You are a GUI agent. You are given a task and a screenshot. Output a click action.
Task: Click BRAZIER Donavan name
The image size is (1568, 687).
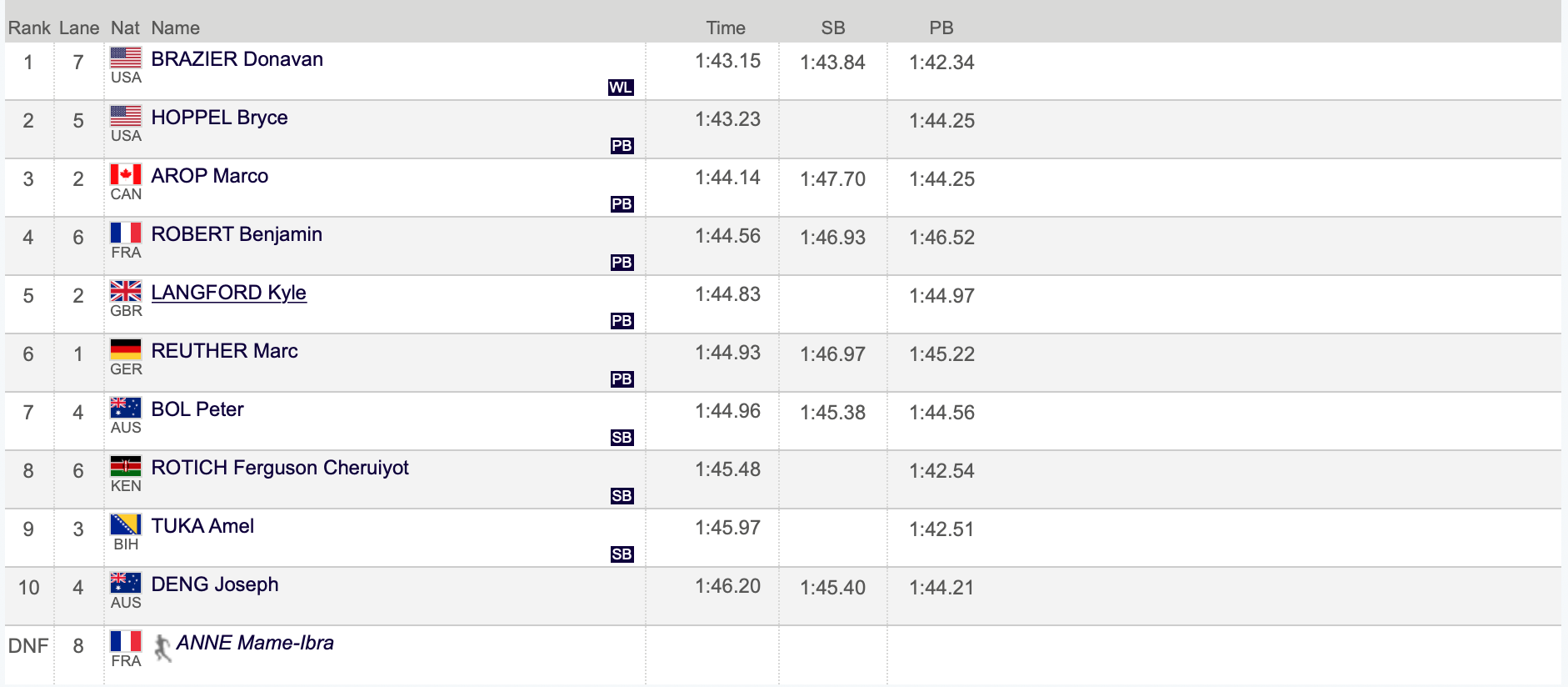coord(237,59)
